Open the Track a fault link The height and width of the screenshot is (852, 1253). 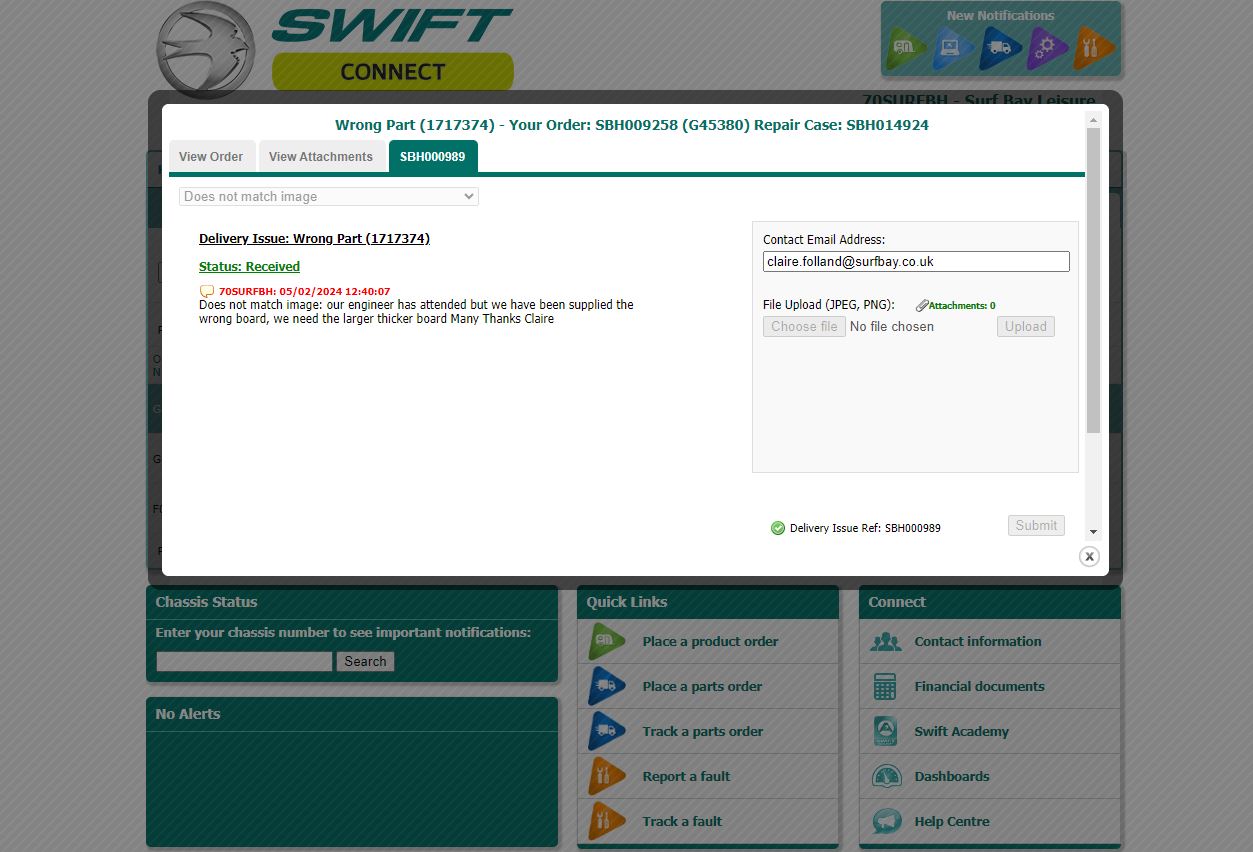click(682, 822)
